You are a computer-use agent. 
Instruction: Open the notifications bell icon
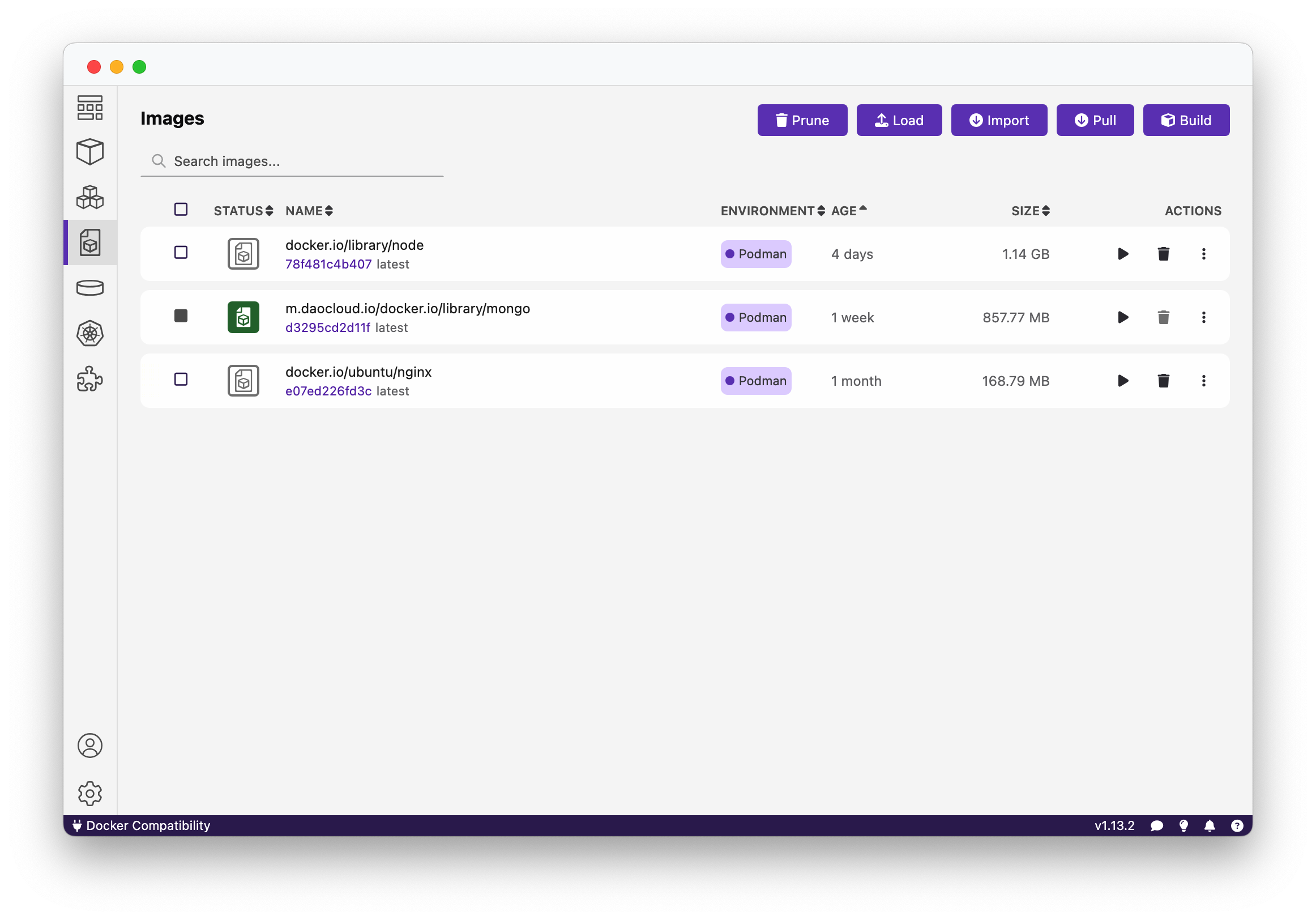[x=1210, y=825]
